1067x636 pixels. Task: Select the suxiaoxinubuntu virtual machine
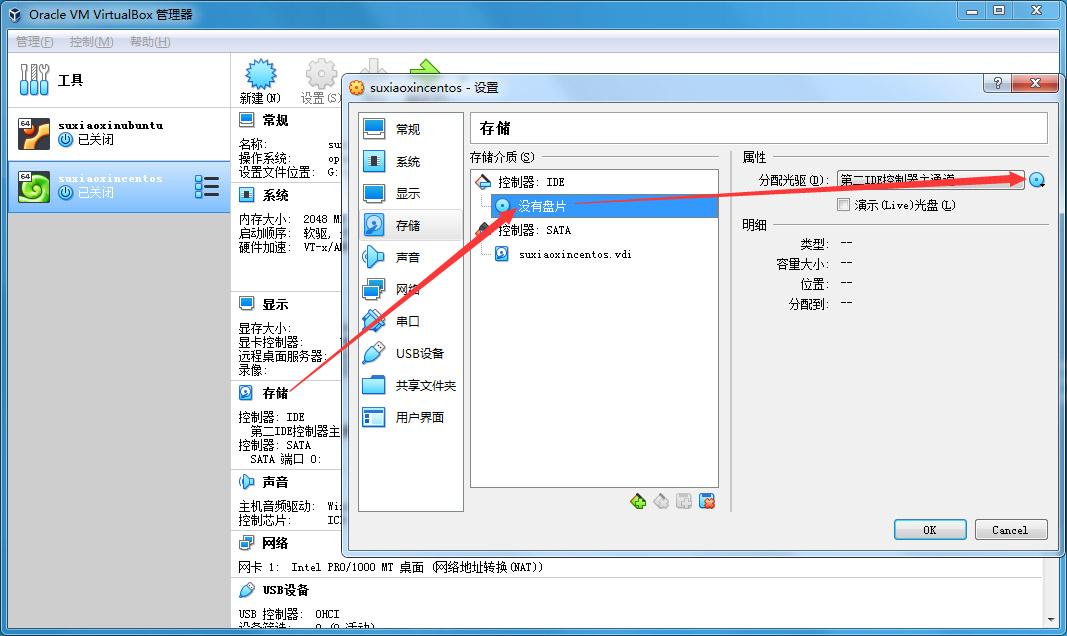coord(119,133)
